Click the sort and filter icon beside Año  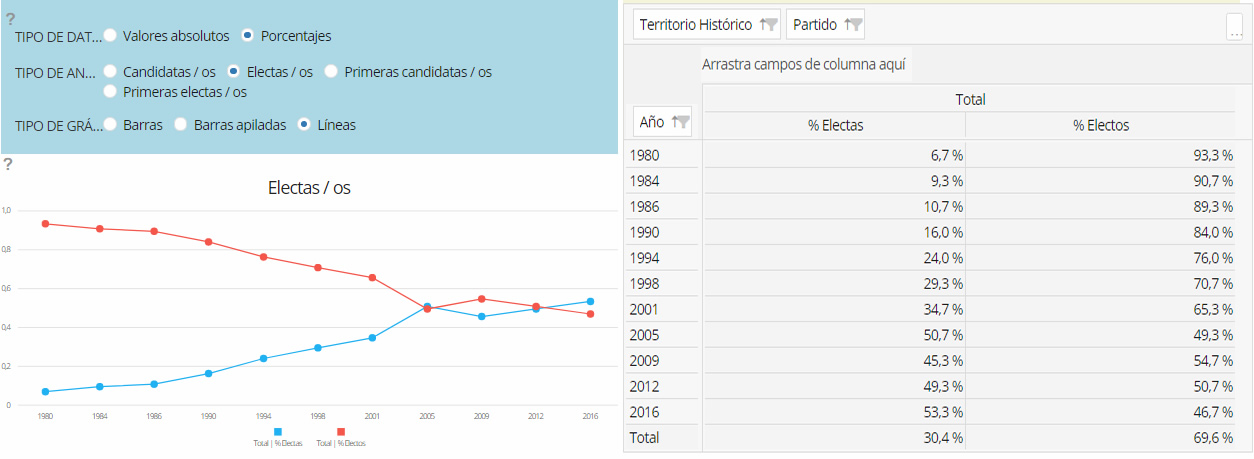(x=681, y=122)
